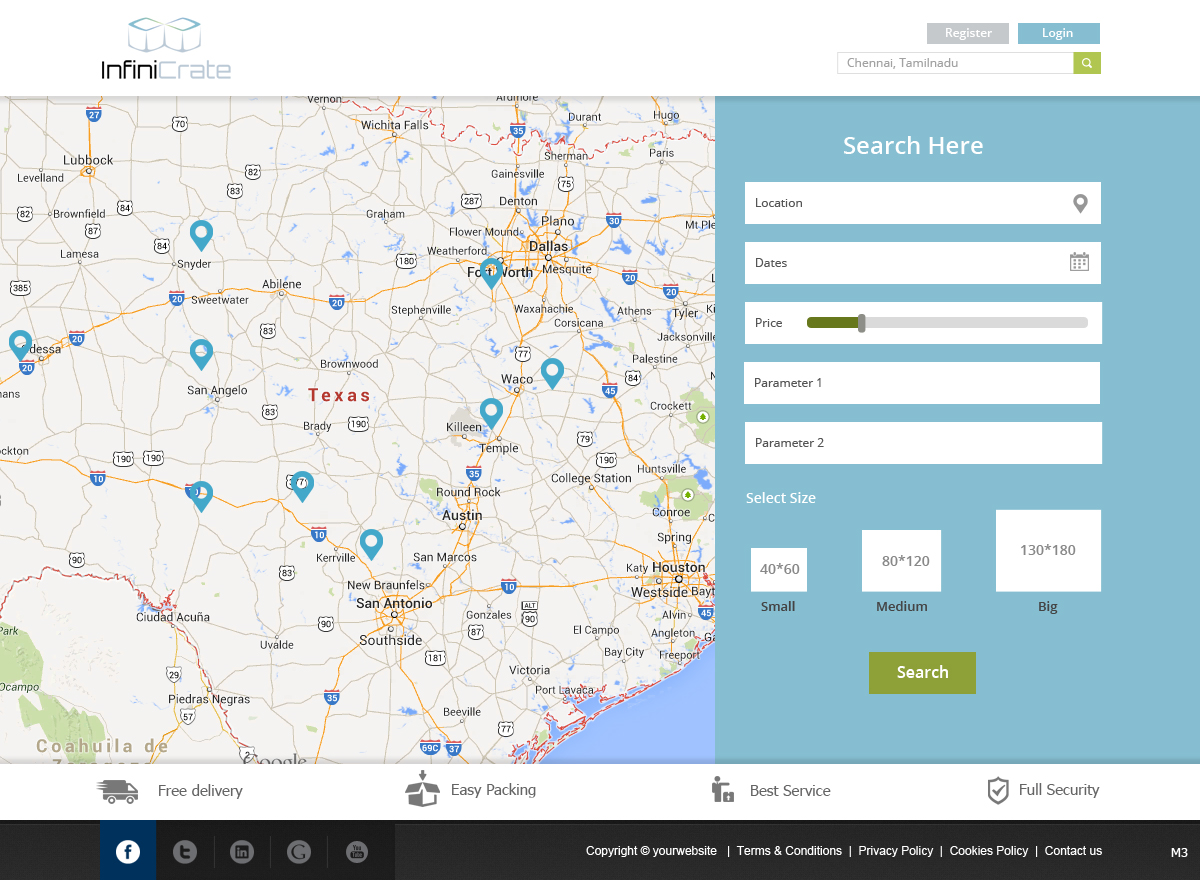This screenshot has width=1200, height=880.
Task: Click the Login button
Action: coord(1057,33)
